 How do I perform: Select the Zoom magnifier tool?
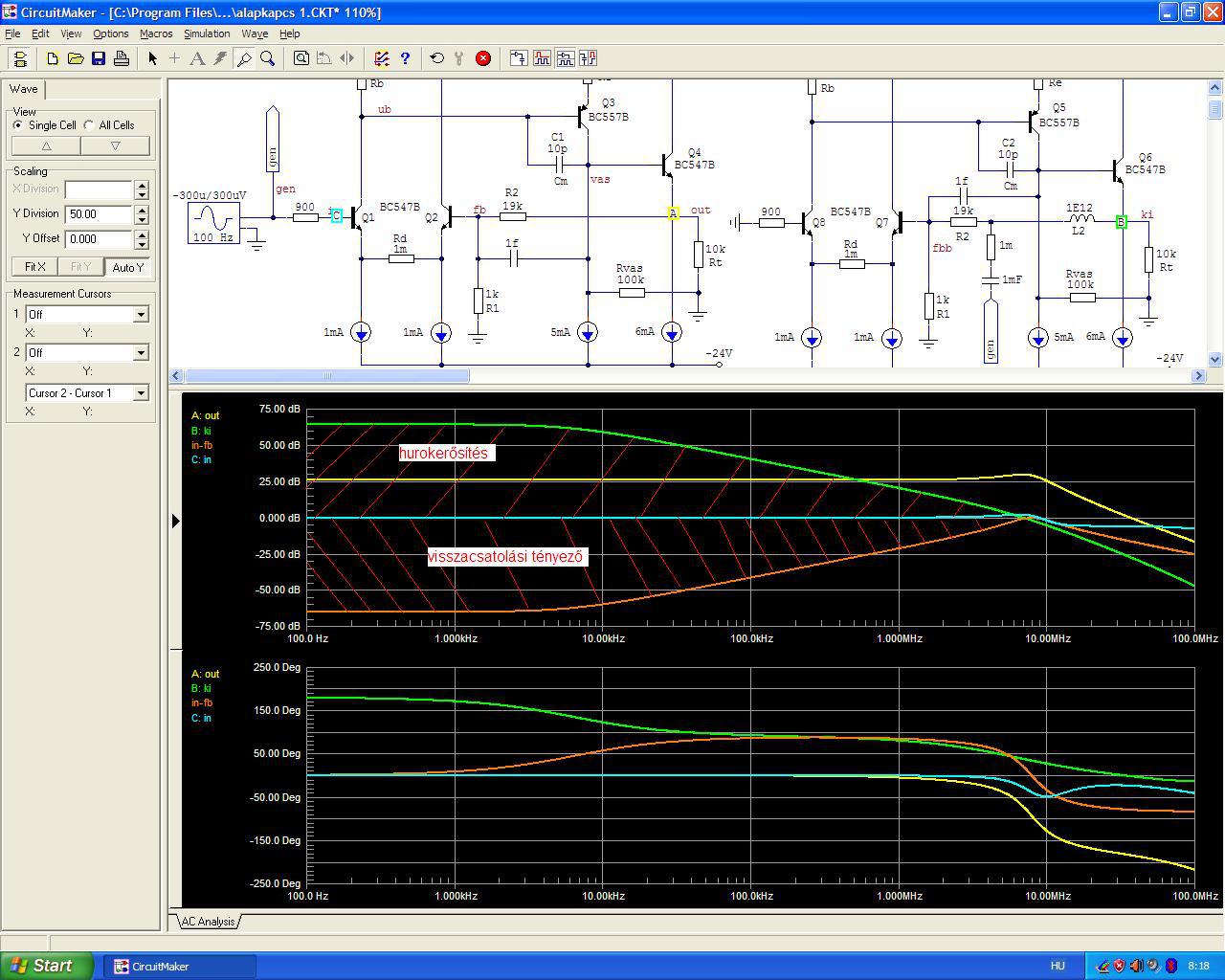[268, 58]
